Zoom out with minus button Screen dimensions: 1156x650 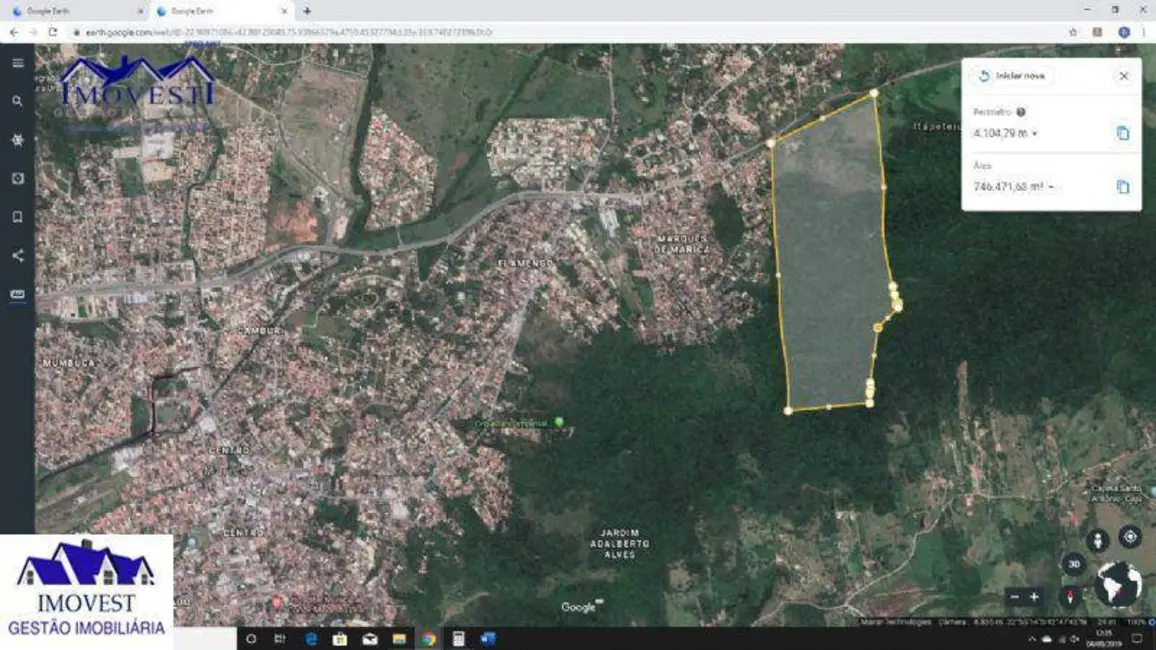[1015, 597]
